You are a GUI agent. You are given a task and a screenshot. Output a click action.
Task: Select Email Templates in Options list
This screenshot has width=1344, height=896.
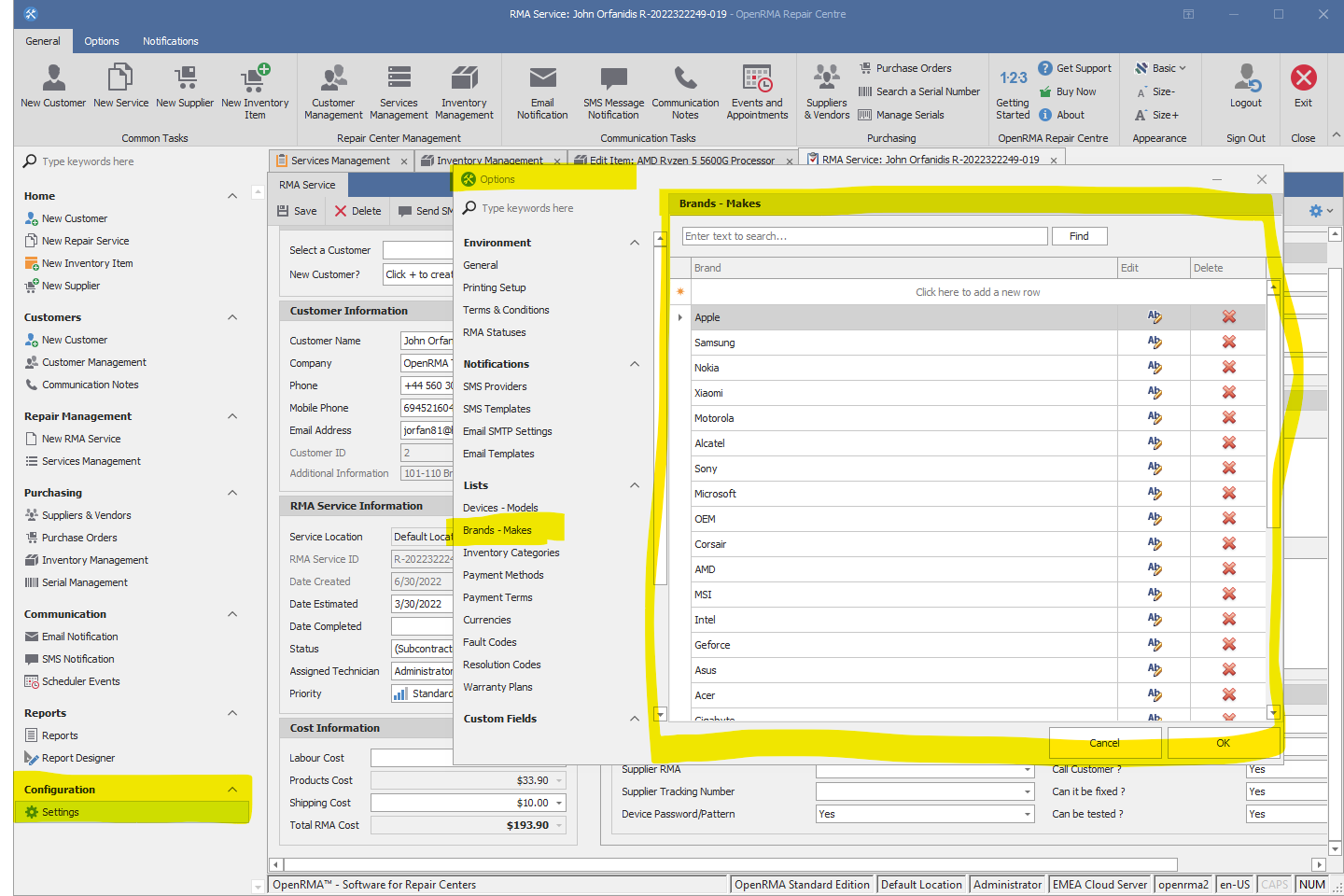tap(498, 454)
